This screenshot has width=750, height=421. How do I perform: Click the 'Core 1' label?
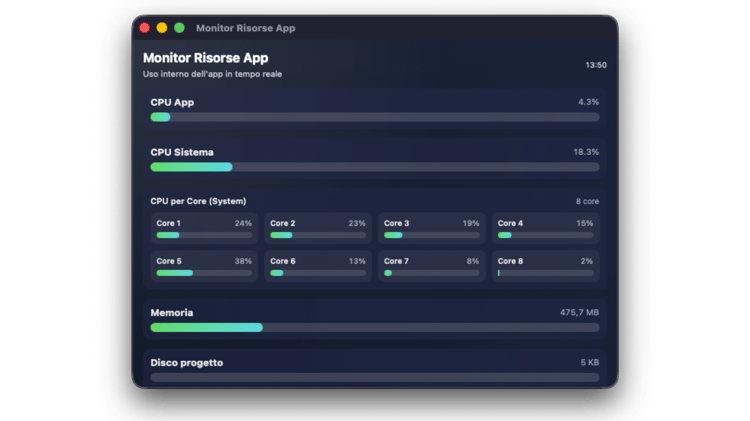pyautogui.click(x=168, y=223)
